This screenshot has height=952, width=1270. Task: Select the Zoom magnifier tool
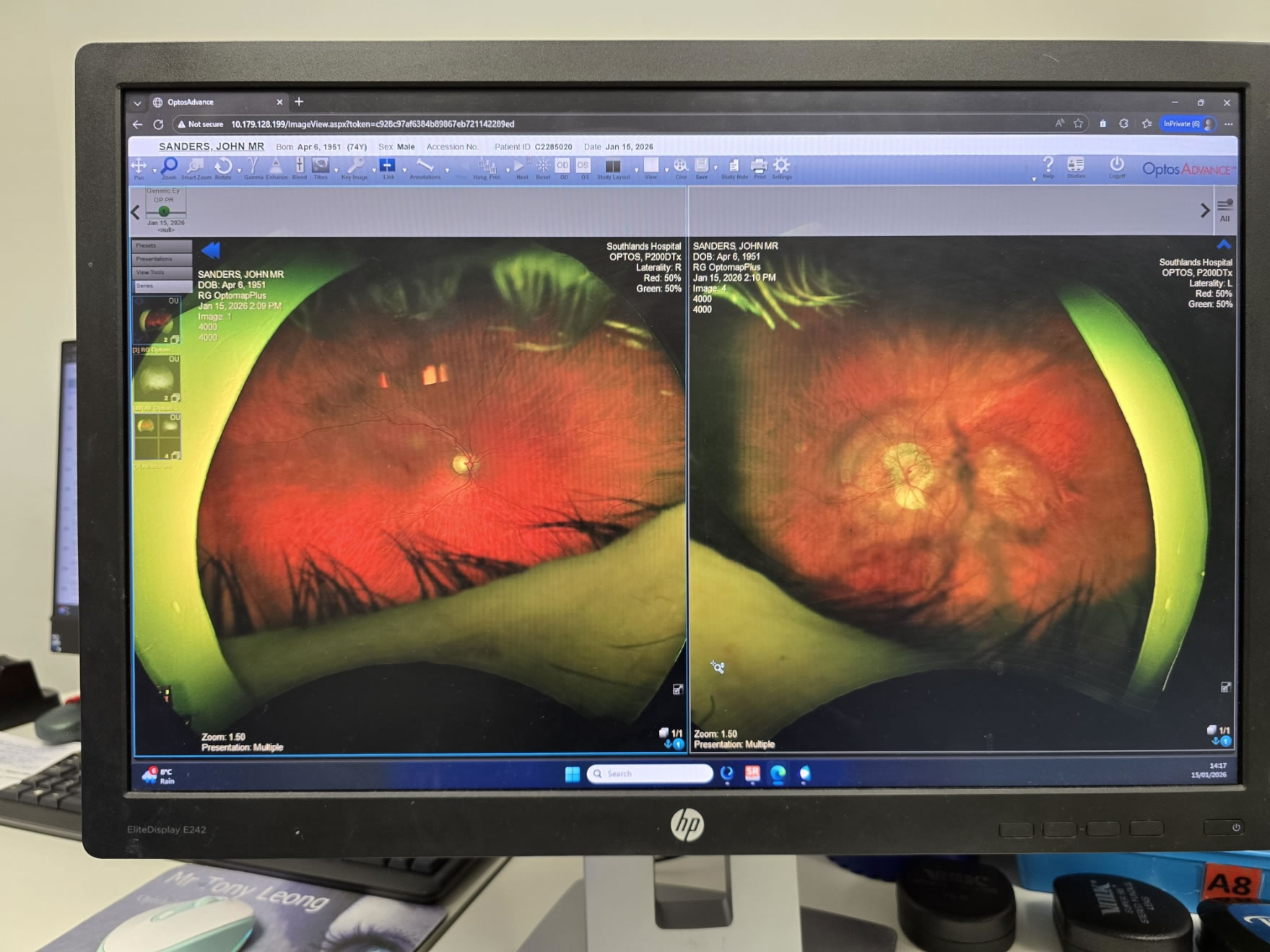click(169, 167)
